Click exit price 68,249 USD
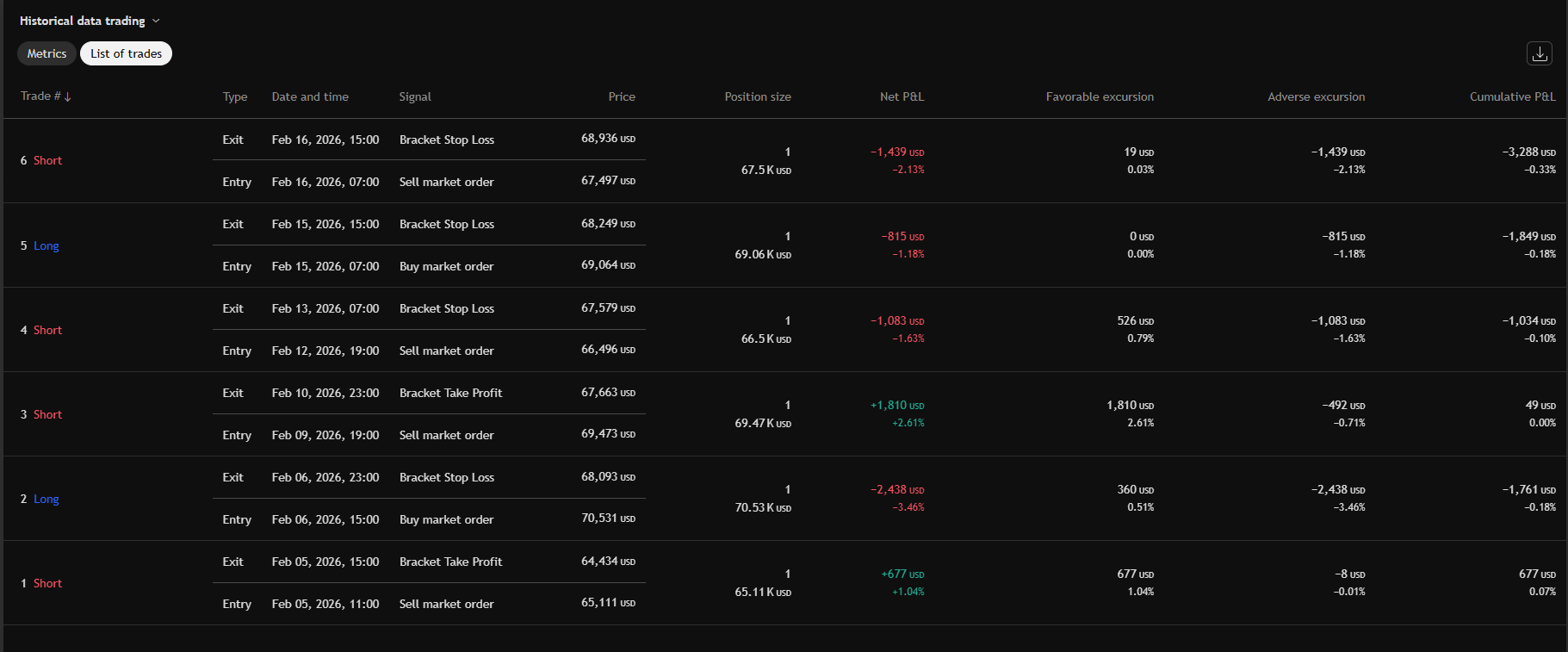 [x=608, y=223]
